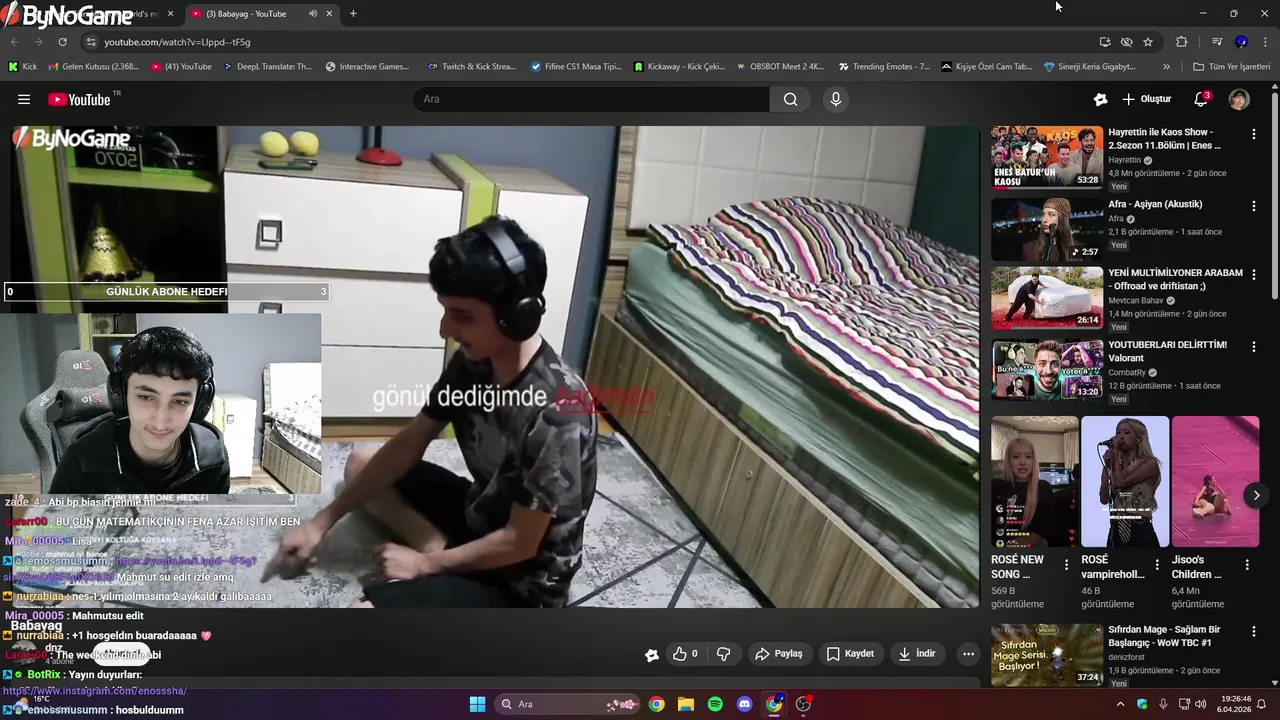
Task: Open the Windows Start menu
Action: coord(477,704)
